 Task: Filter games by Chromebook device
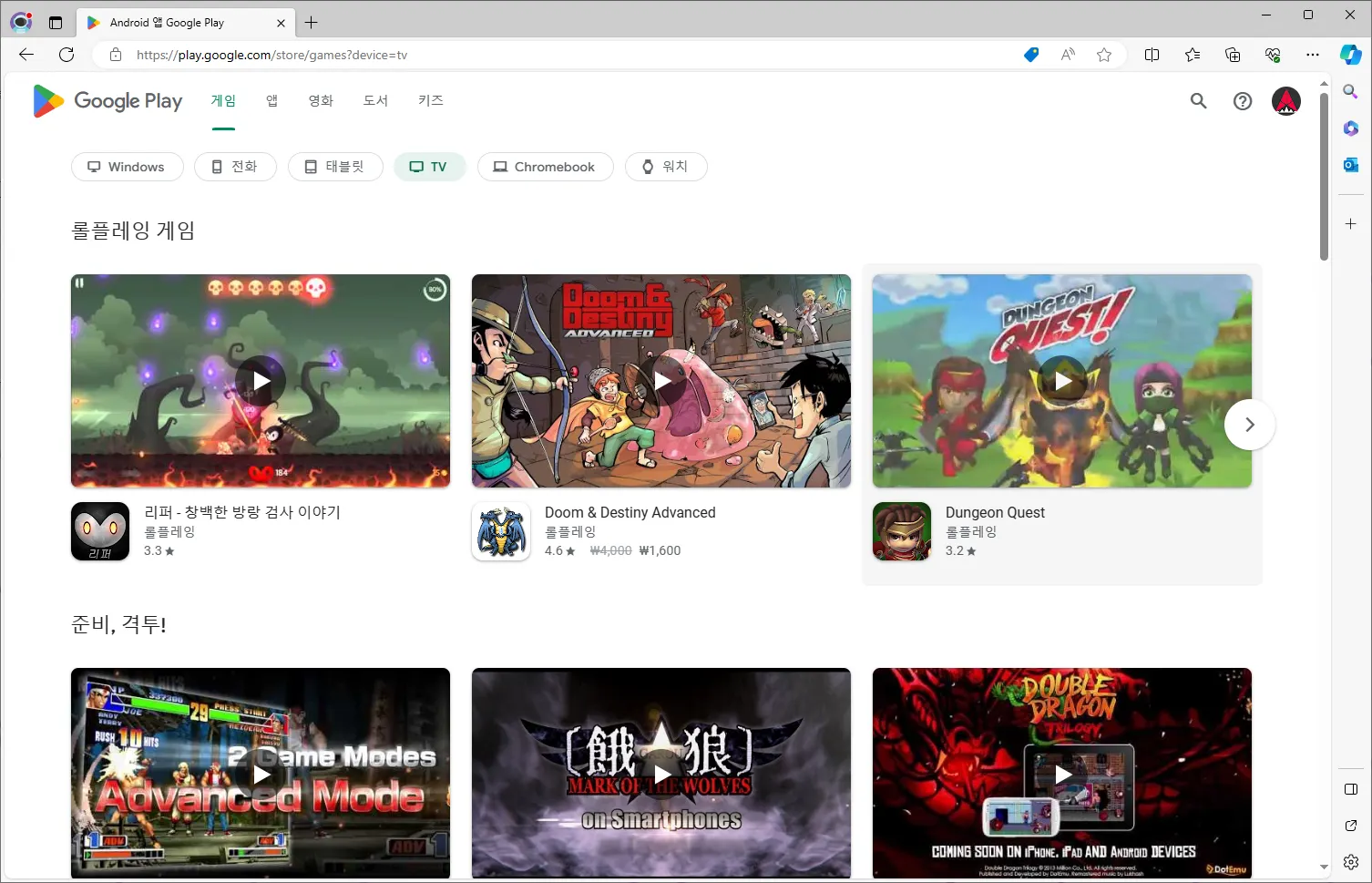coord(545,167)
